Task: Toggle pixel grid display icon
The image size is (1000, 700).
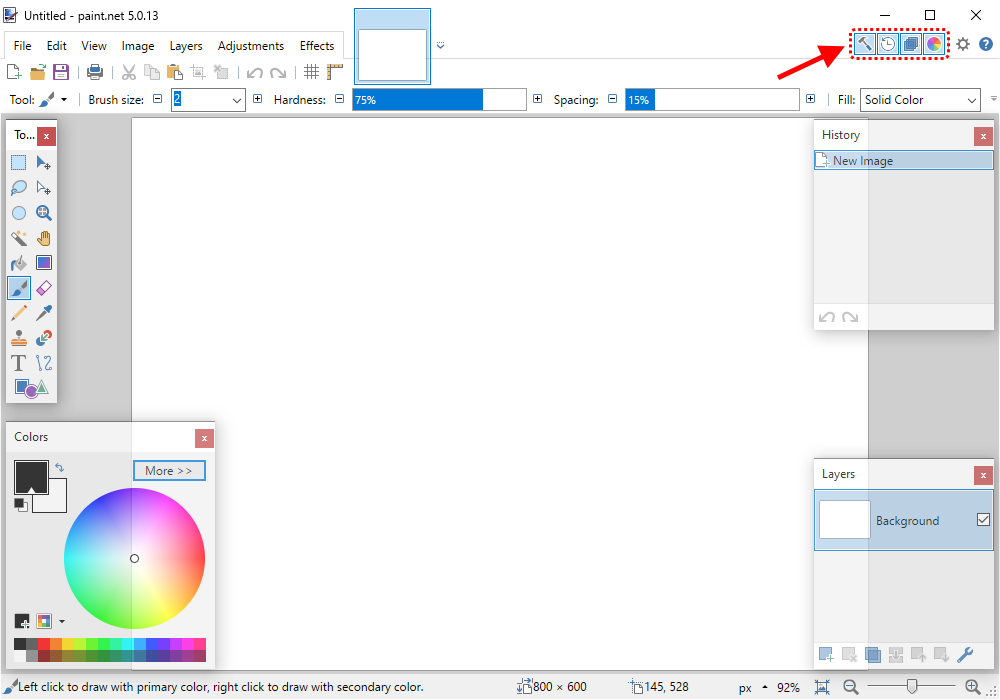Action: click(x=311, y=72)
